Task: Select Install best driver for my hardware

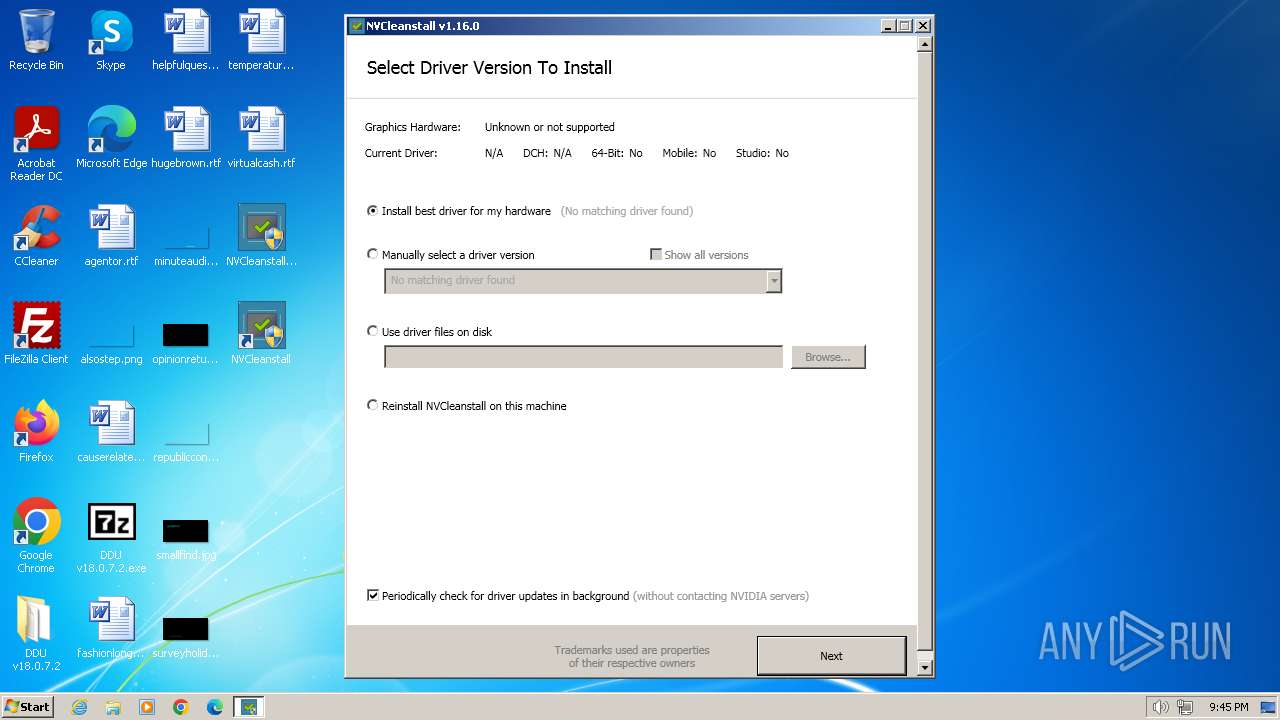Action: 459,211
